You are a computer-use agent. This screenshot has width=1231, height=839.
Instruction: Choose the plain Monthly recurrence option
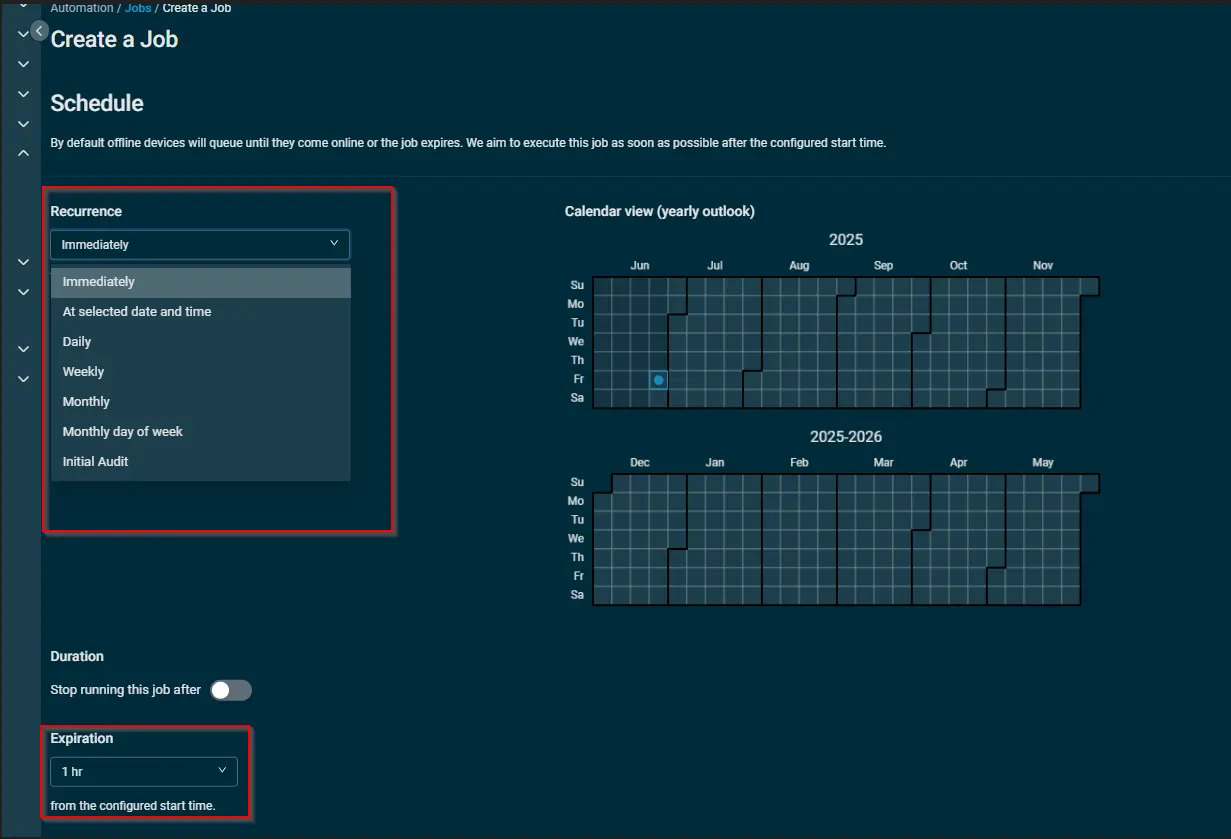[200, 402]
